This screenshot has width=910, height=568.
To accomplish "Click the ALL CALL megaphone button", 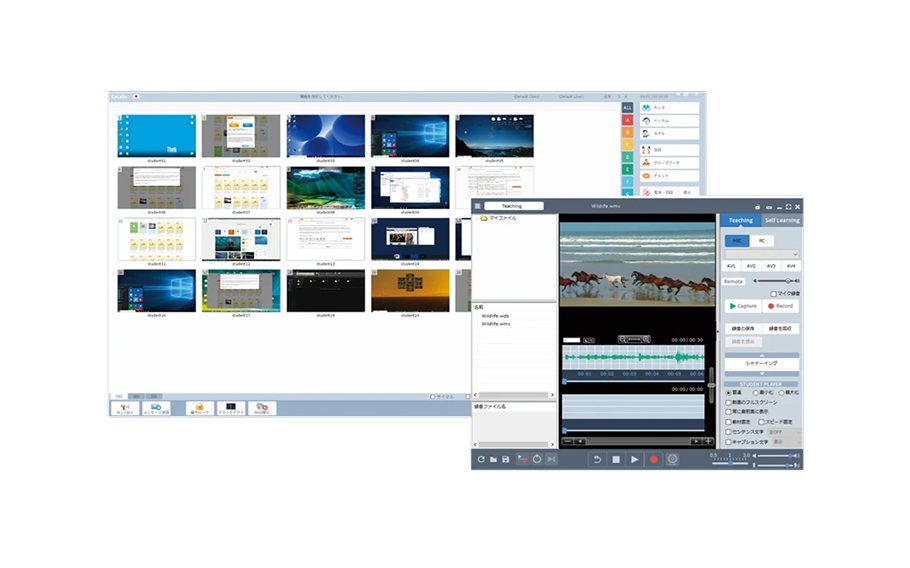I will (125, 408).
